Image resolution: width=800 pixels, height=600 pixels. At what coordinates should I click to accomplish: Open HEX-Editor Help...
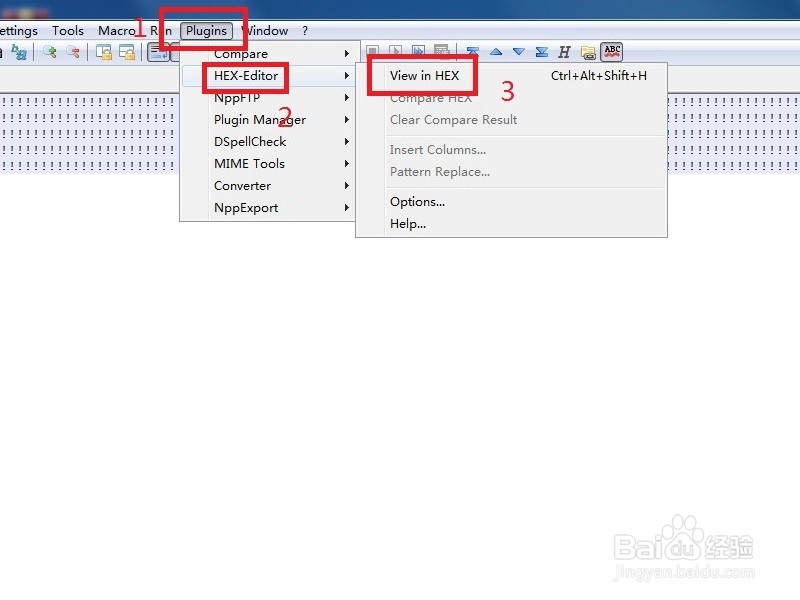coord(511,223)
